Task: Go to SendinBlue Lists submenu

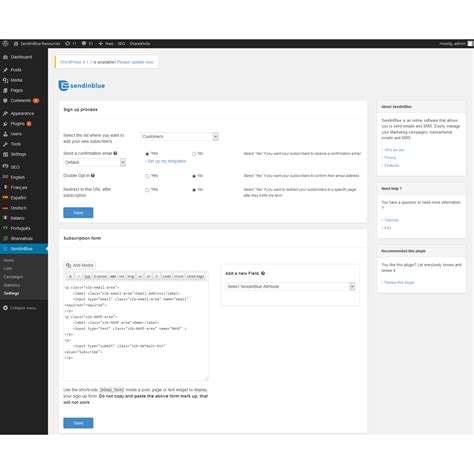Action: 8,268
